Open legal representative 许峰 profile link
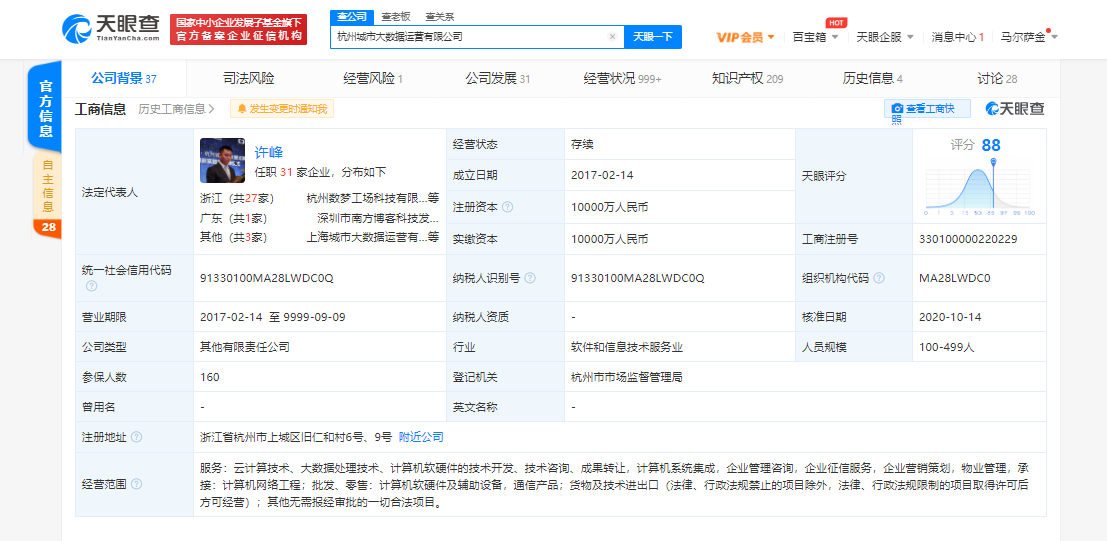This screenshot has width=1107, height=541. pos(268,152)
